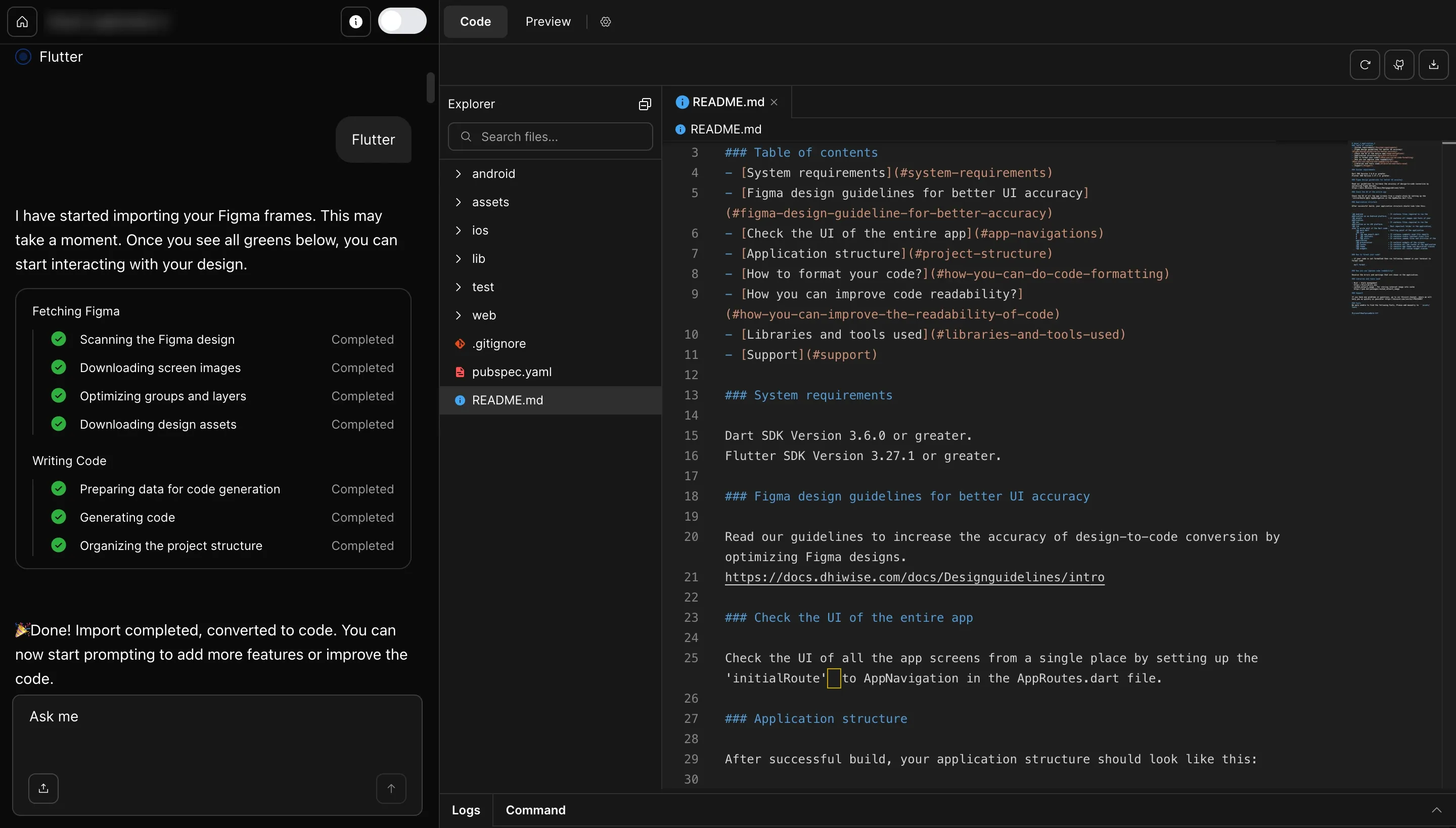The height and width of the screenshot is (828, 1456).
Task: Click 'Downloading design assets' step
Action: click(158, 425)
